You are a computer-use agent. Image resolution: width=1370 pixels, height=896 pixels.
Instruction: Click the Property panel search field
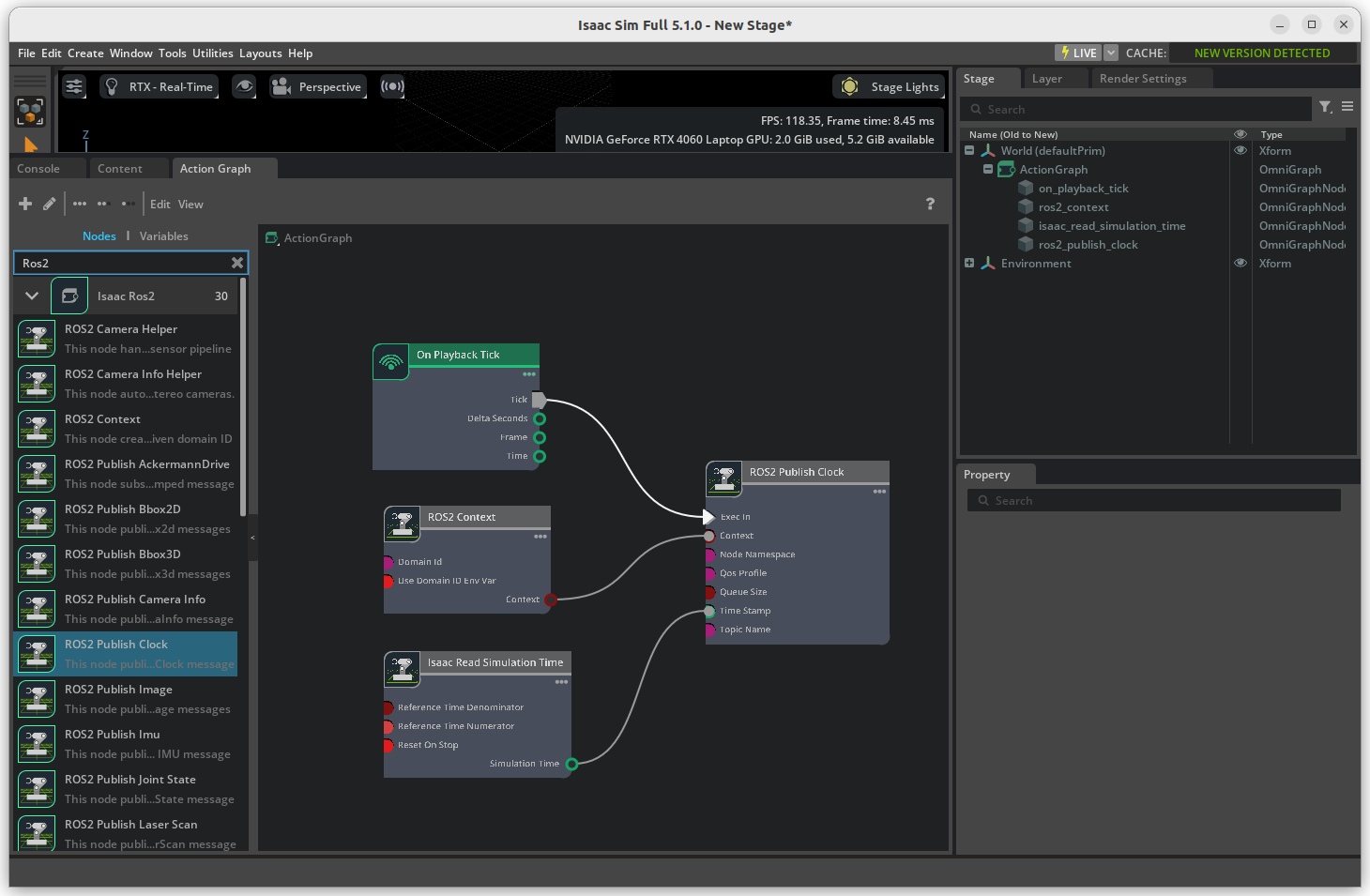[x=1153, y=501]
